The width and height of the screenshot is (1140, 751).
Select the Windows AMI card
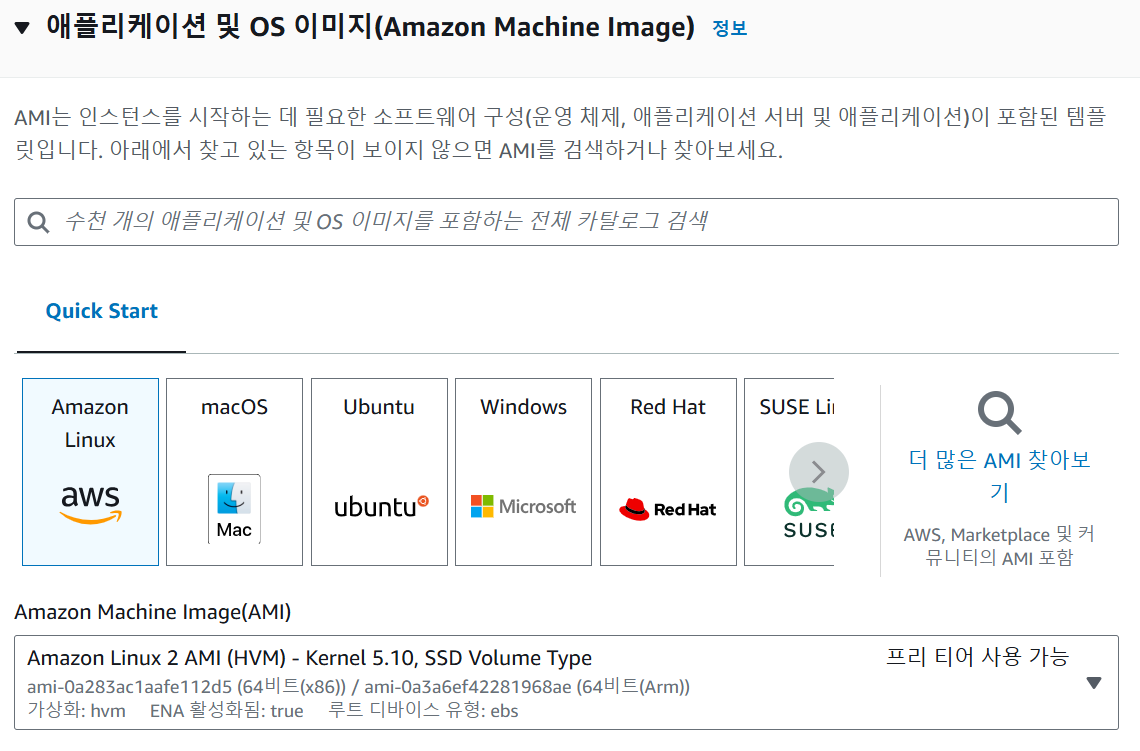523,472
